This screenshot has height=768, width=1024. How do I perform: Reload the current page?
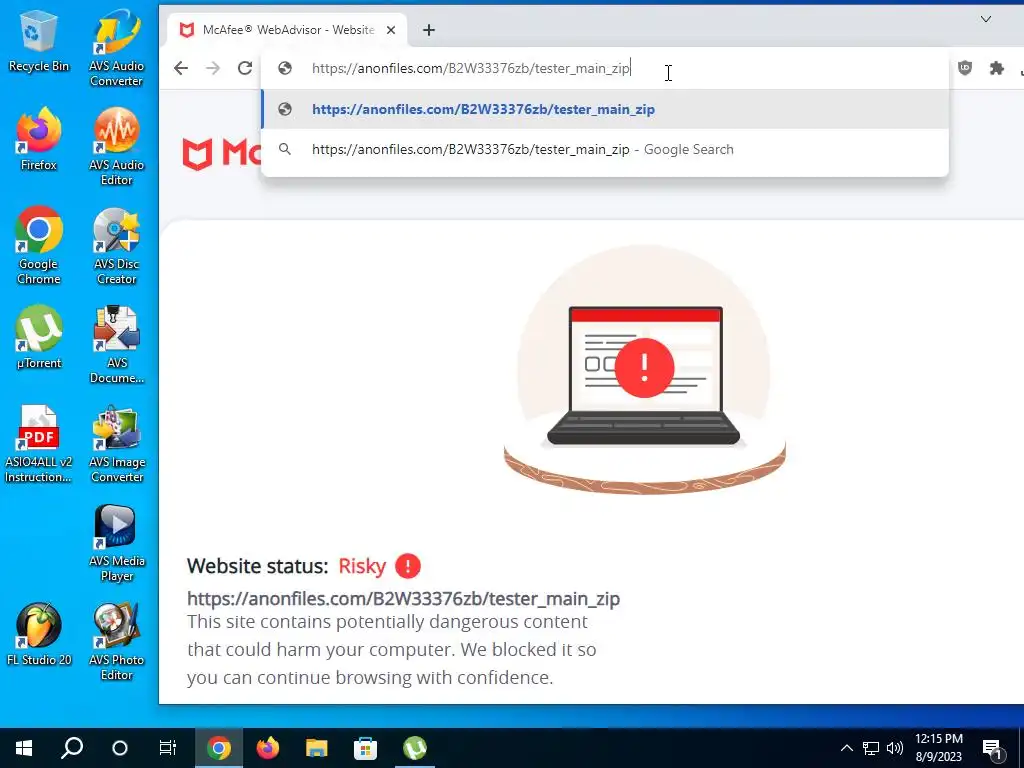[x=245, y=68]
